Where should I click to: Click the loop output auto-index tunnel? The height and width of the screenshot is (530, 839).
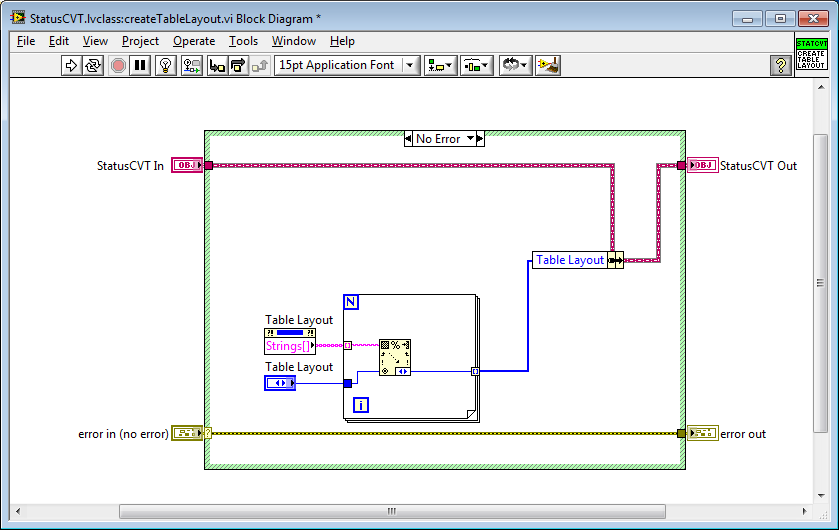[475, 371]
